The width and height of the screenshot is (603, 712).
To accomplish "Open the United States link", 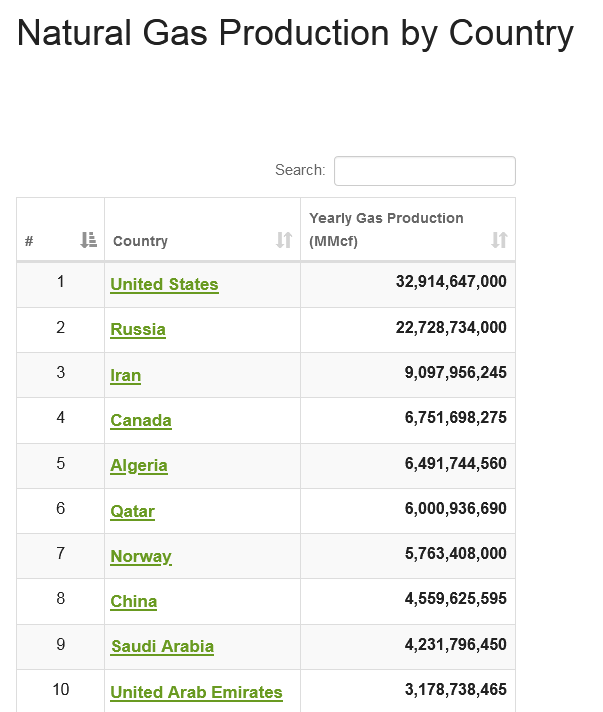I will [x=164, y=284].
